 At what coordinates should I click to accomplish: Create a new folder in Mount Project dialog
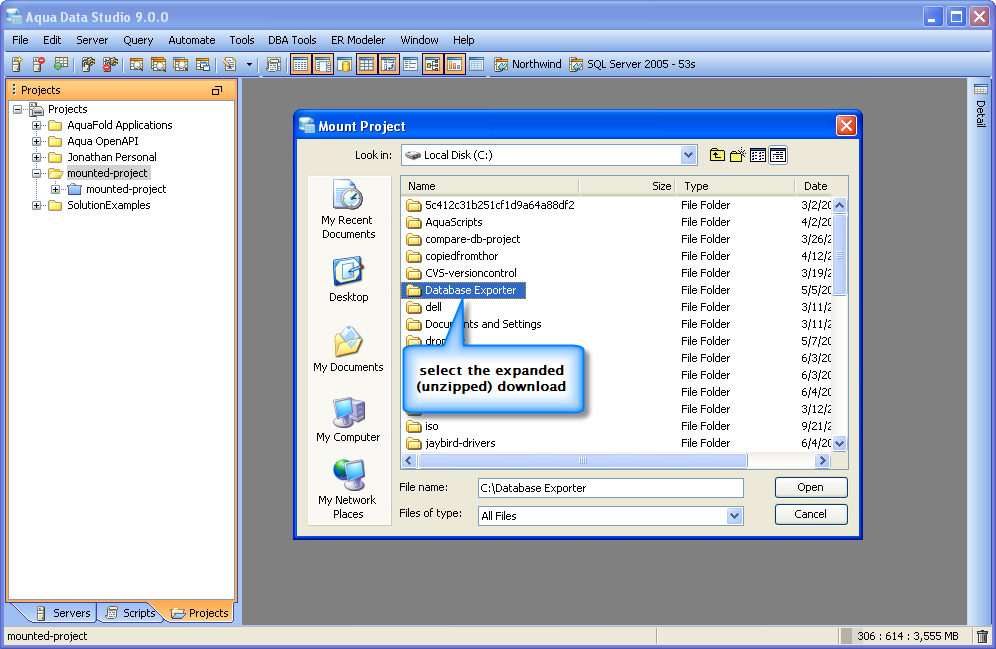[x=737, y=155]
